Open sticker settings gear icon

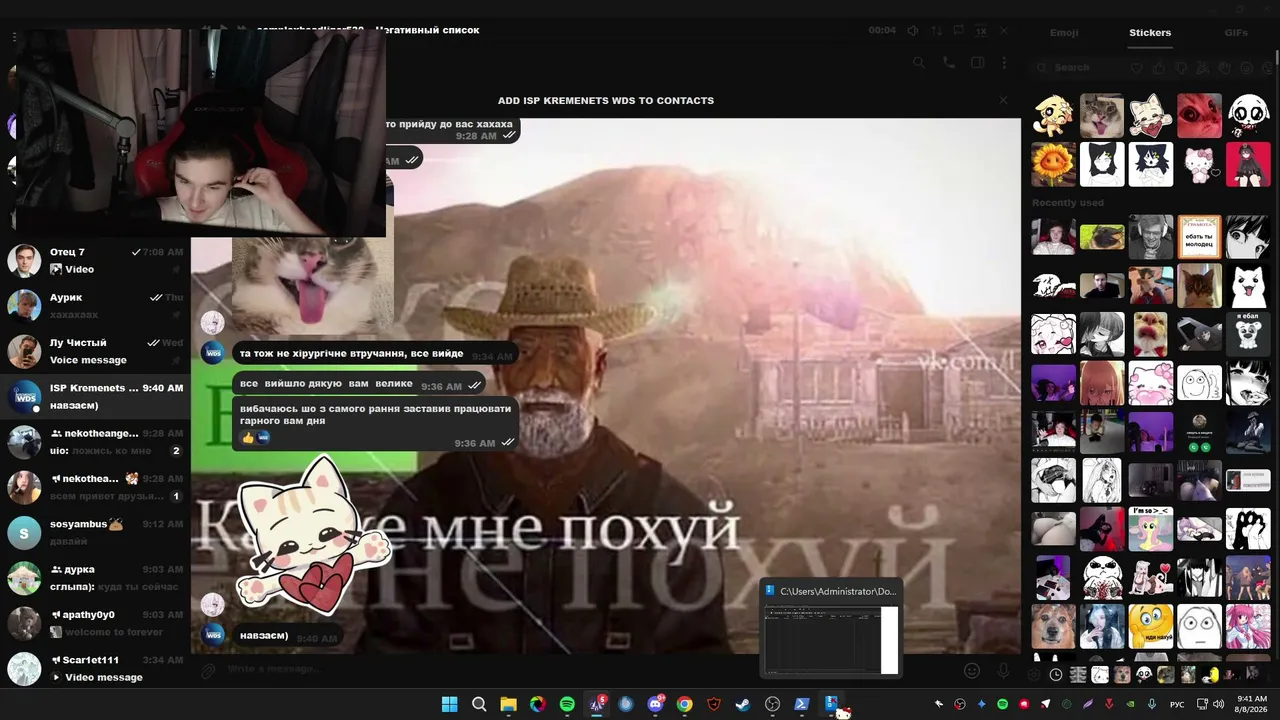pyautogui.click(x=1034, y=675)
